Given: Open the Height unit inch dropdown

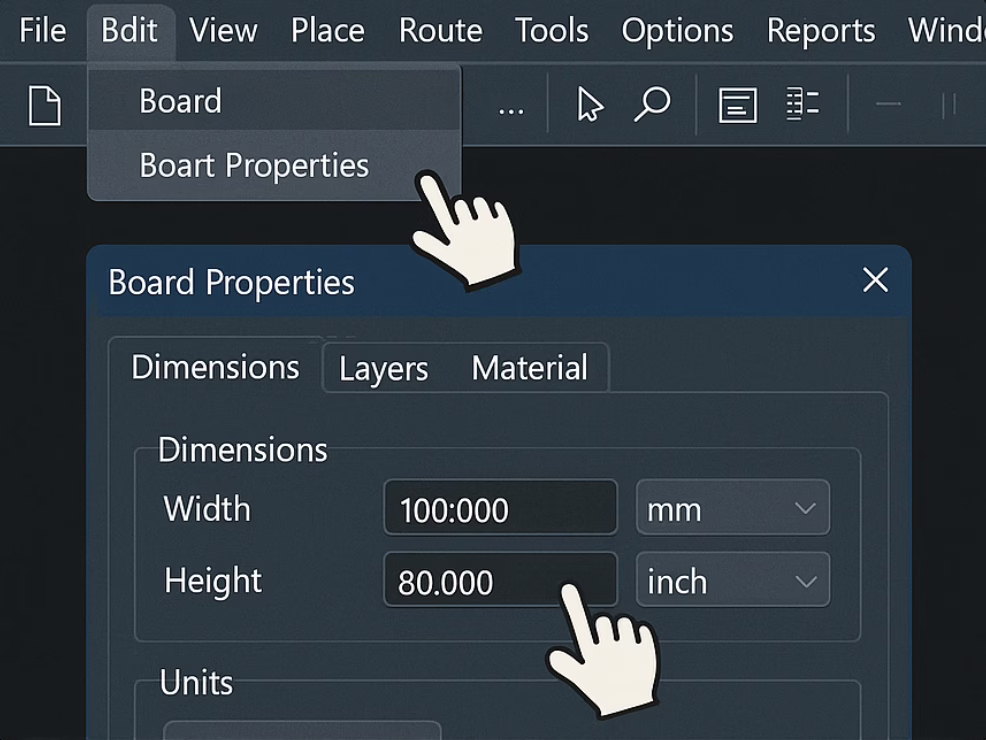Looking at the screenshot, I should (x=733, y=580).
